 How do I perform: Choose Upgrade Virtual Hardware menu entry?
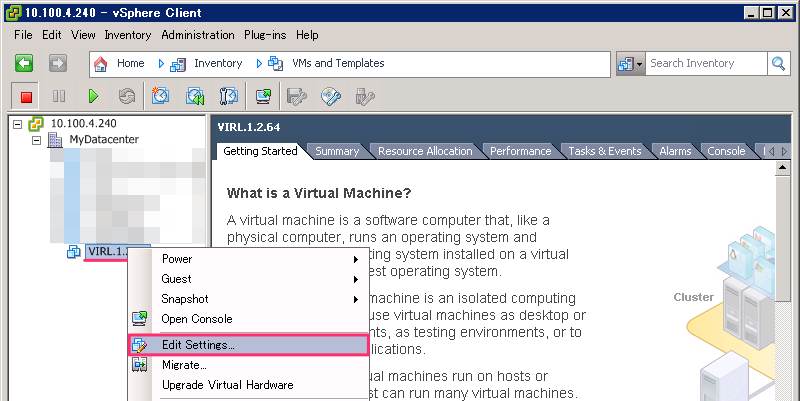tap(248, 385)
